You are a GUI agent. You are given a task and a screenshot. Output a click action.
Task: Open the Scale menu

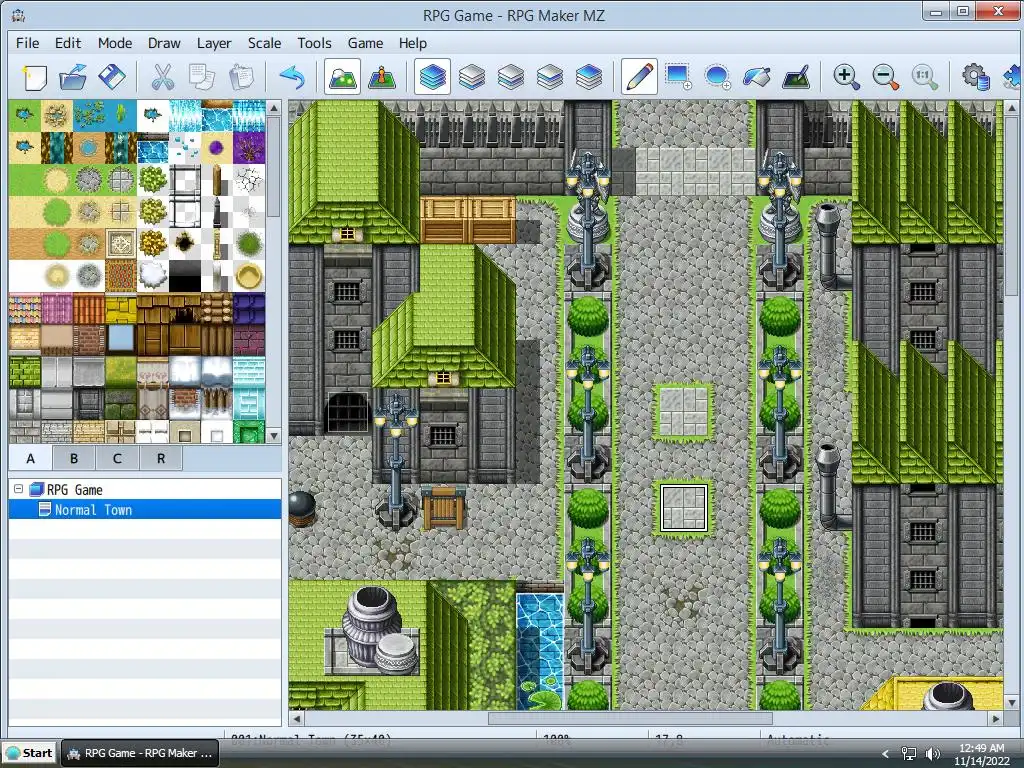click(x=264, y=43)
